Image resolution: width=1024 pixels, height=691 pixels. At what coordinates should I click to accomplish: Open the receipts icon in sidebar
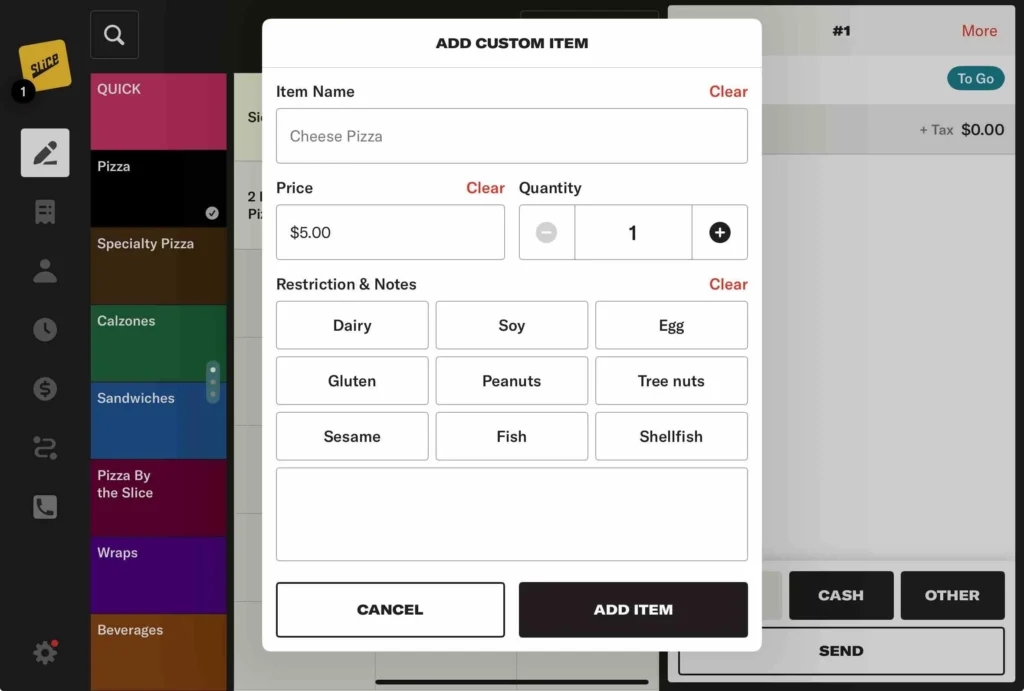(45, 212)
